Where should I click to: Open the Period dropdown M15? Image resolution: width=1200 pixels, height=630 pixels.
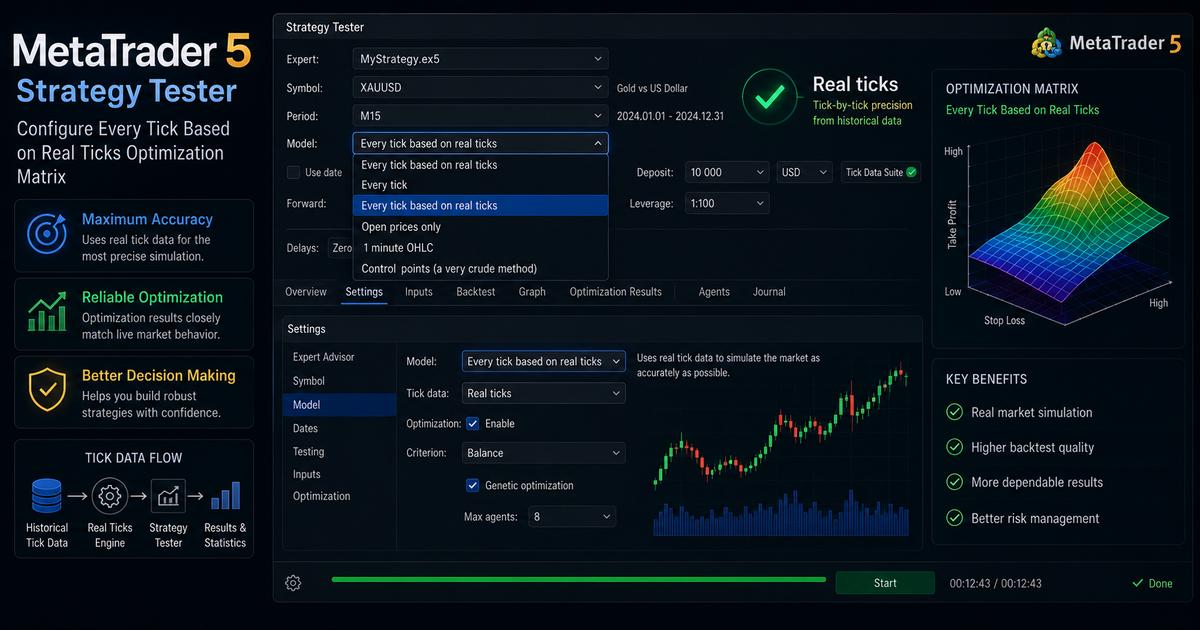pos(480,115)
